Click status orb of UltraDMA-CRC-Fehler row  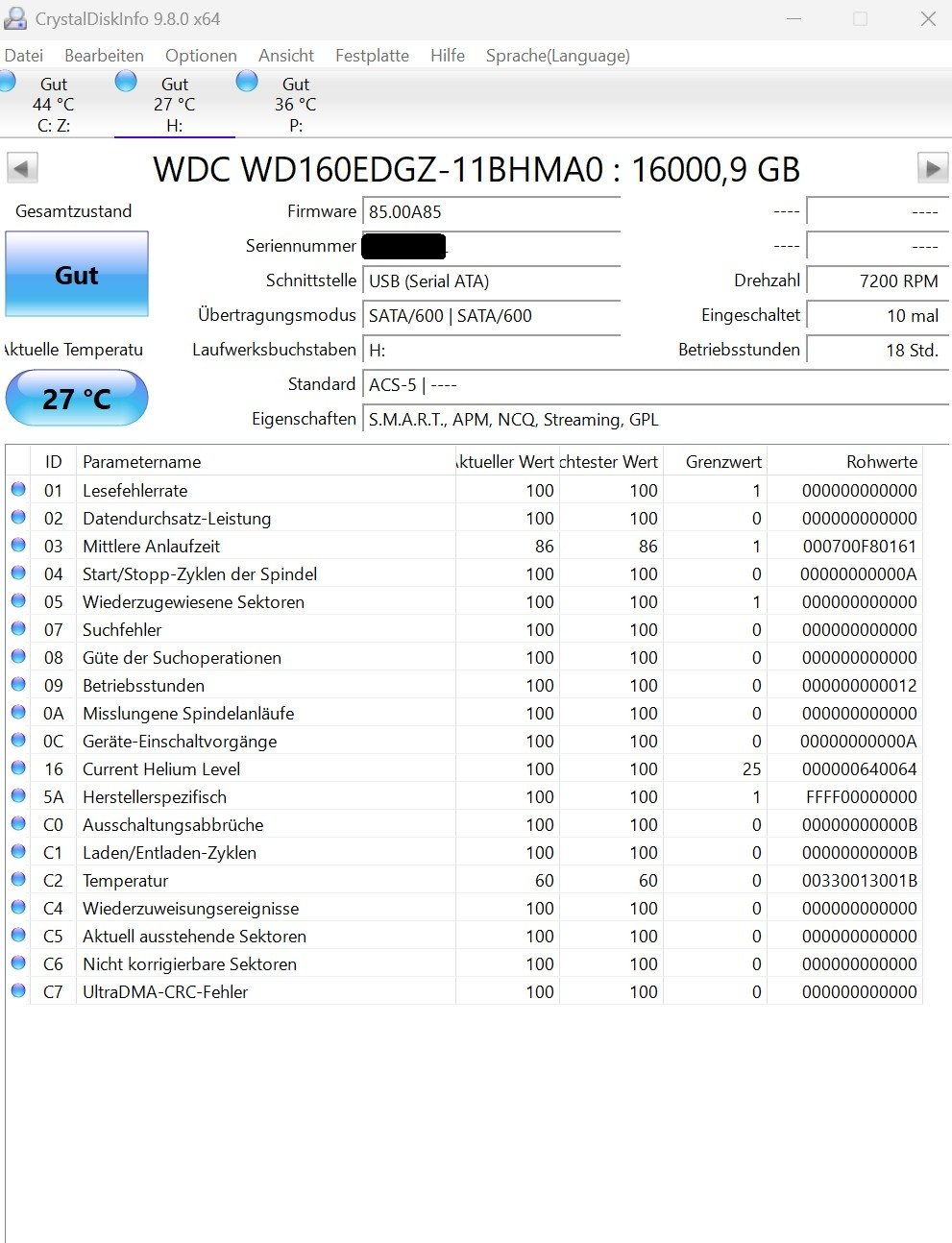[18, 990]
